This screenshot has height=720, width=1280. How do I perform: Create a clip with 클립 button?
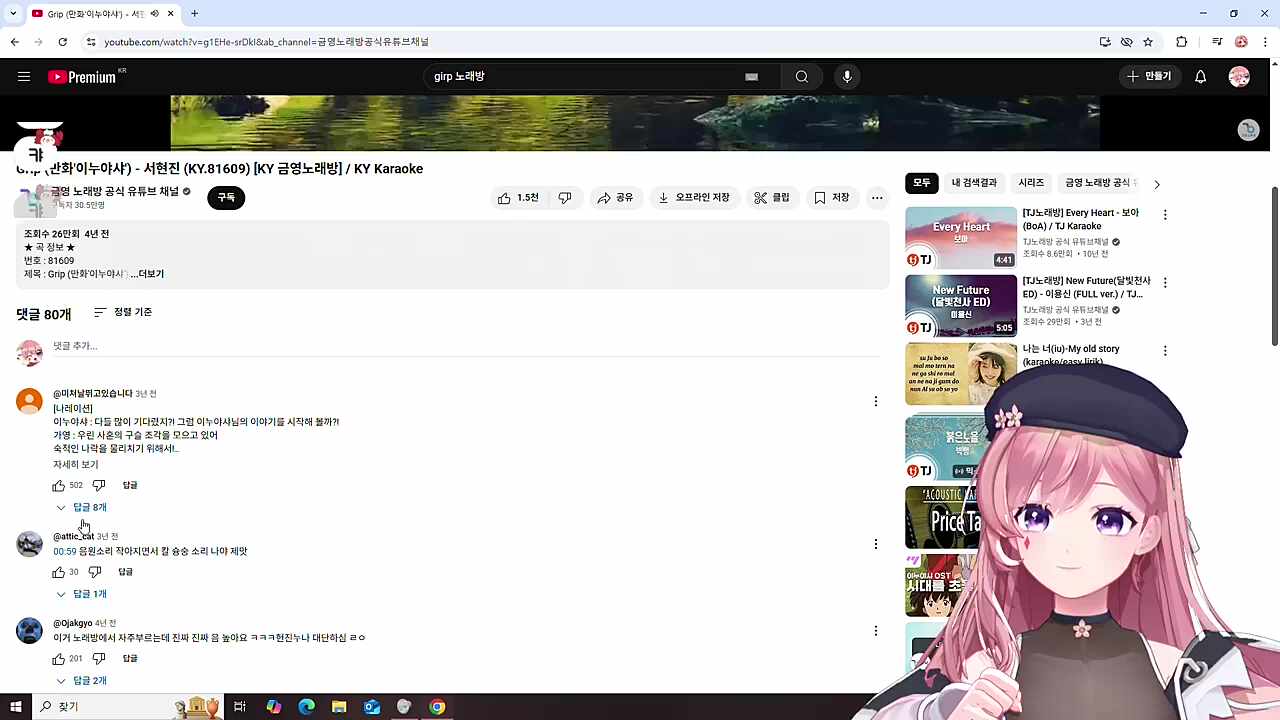[771, 198]
